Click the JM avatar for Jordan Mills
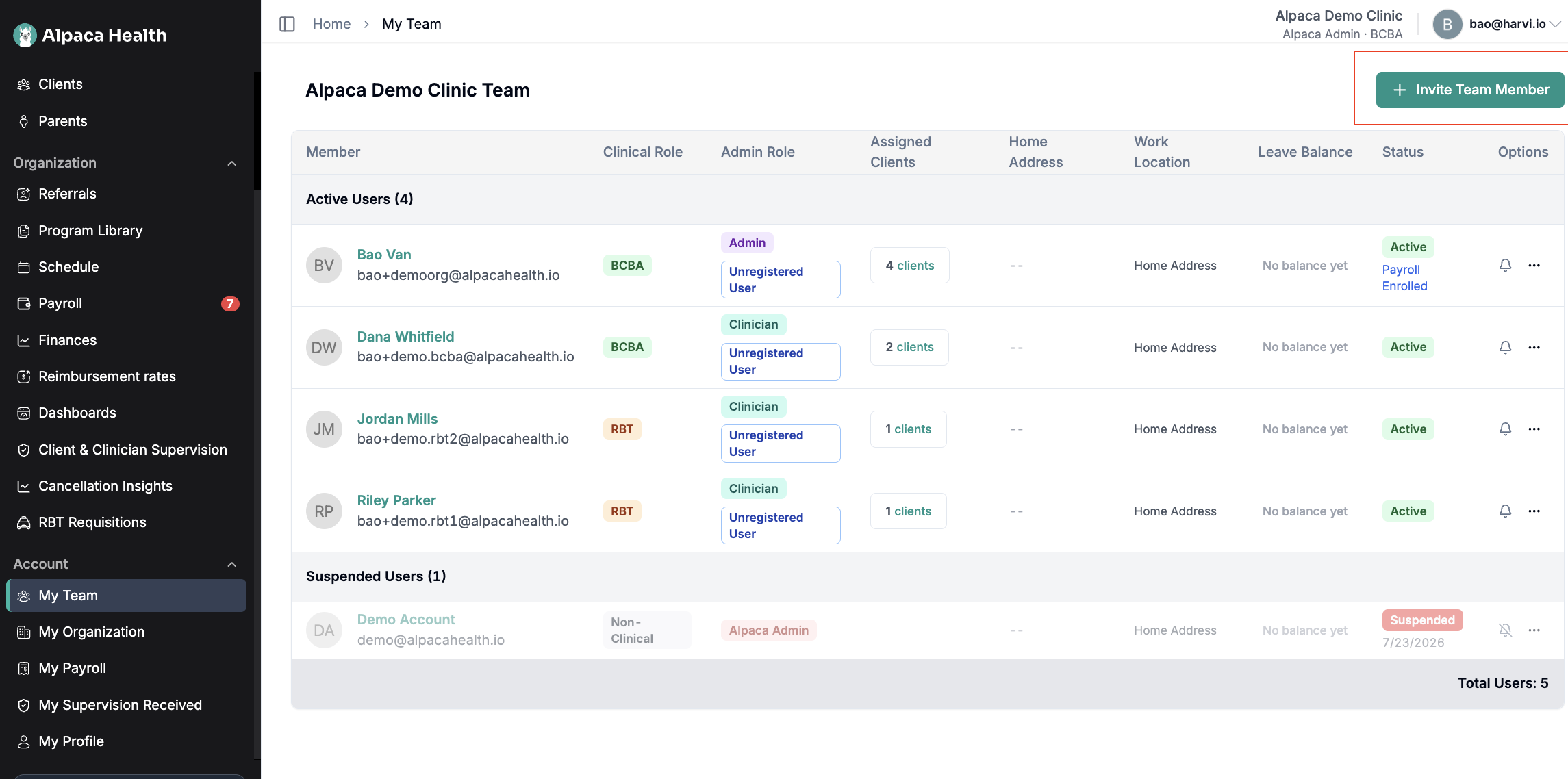 click(x=324, y=429)
